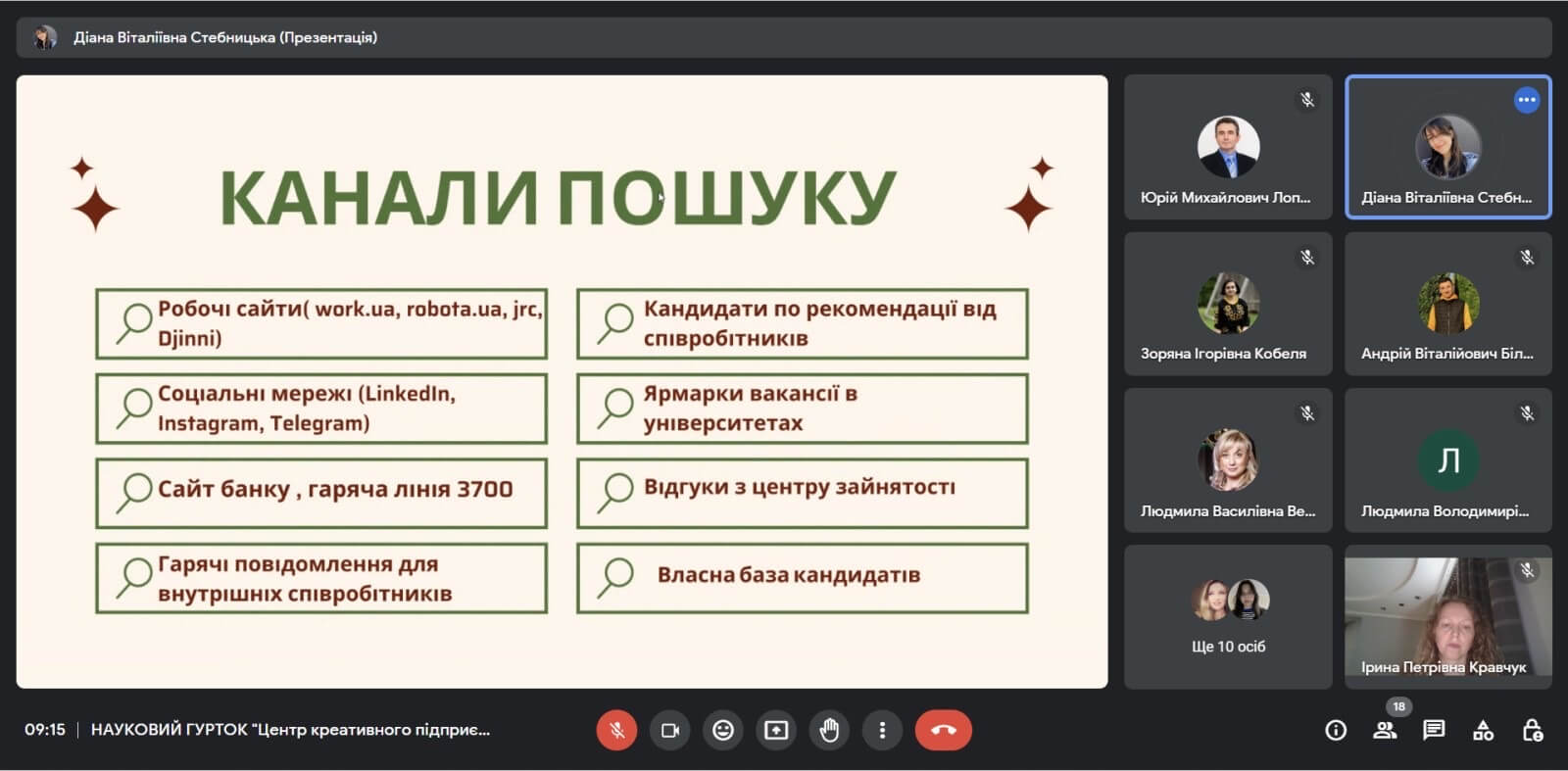Select Ірина Петрівна Кравчук video tile
This screenshot has width=1568, height=771.
1447,617
